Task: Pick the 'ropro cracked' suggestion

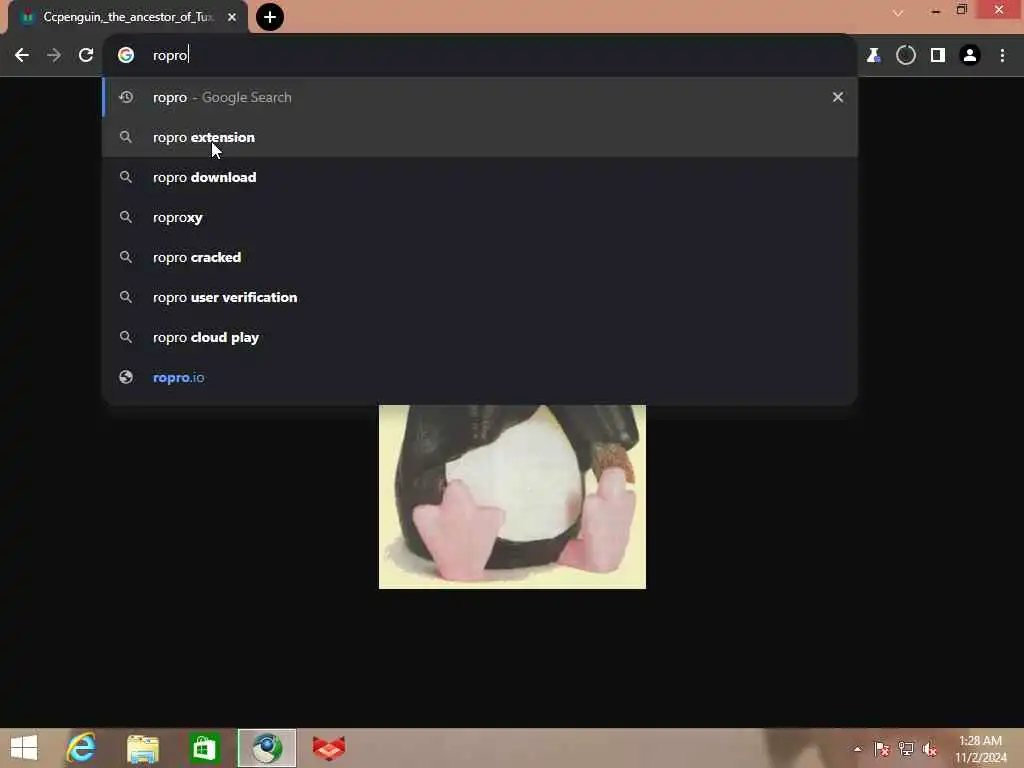Action: (x=480, y=257)
